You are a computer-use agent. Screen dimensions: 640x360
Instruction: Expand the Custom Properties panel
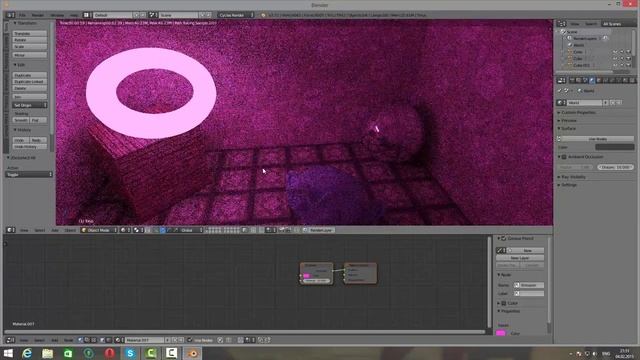[577, 113]
